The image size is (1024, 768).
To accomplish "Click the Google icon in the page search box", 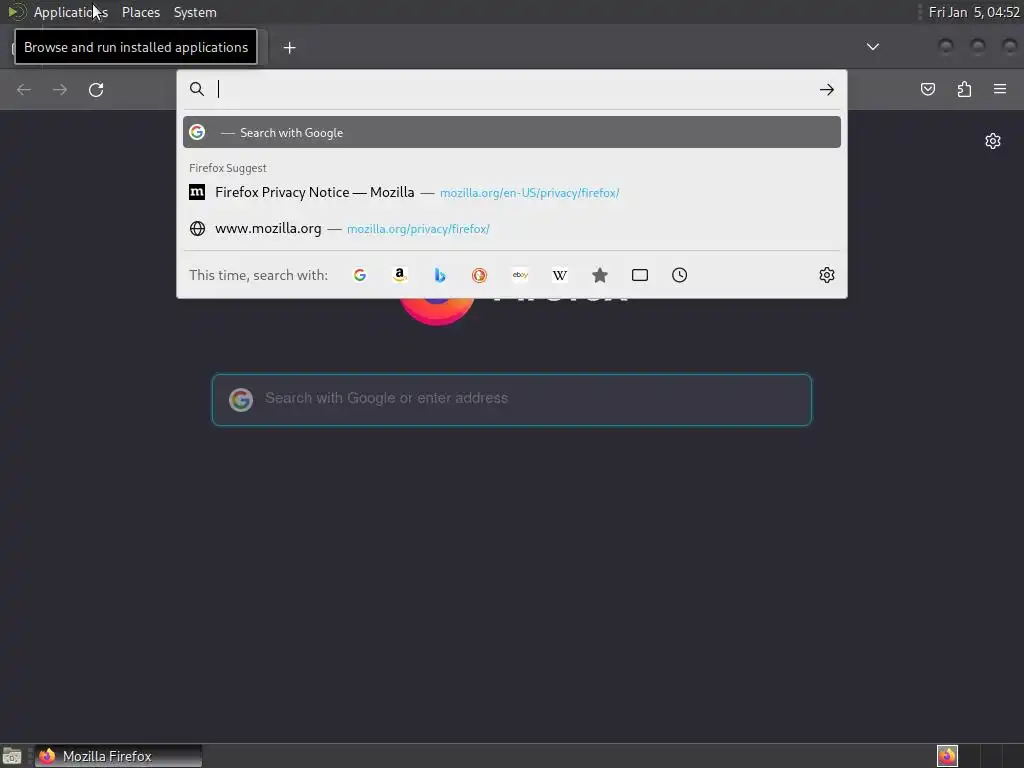I will coord(241,399).
